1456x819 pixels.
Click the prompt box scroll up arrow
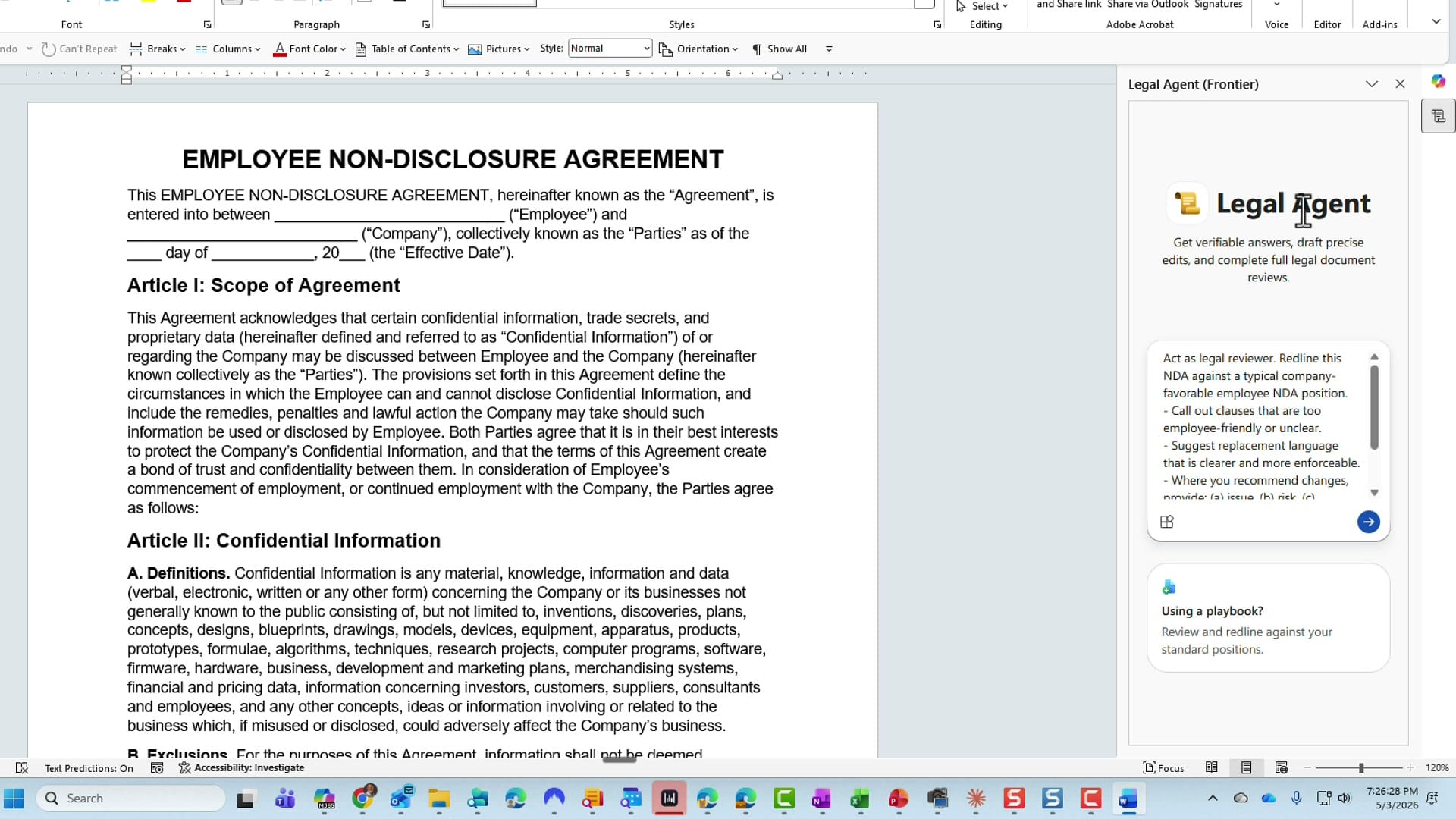(1374, 357)
